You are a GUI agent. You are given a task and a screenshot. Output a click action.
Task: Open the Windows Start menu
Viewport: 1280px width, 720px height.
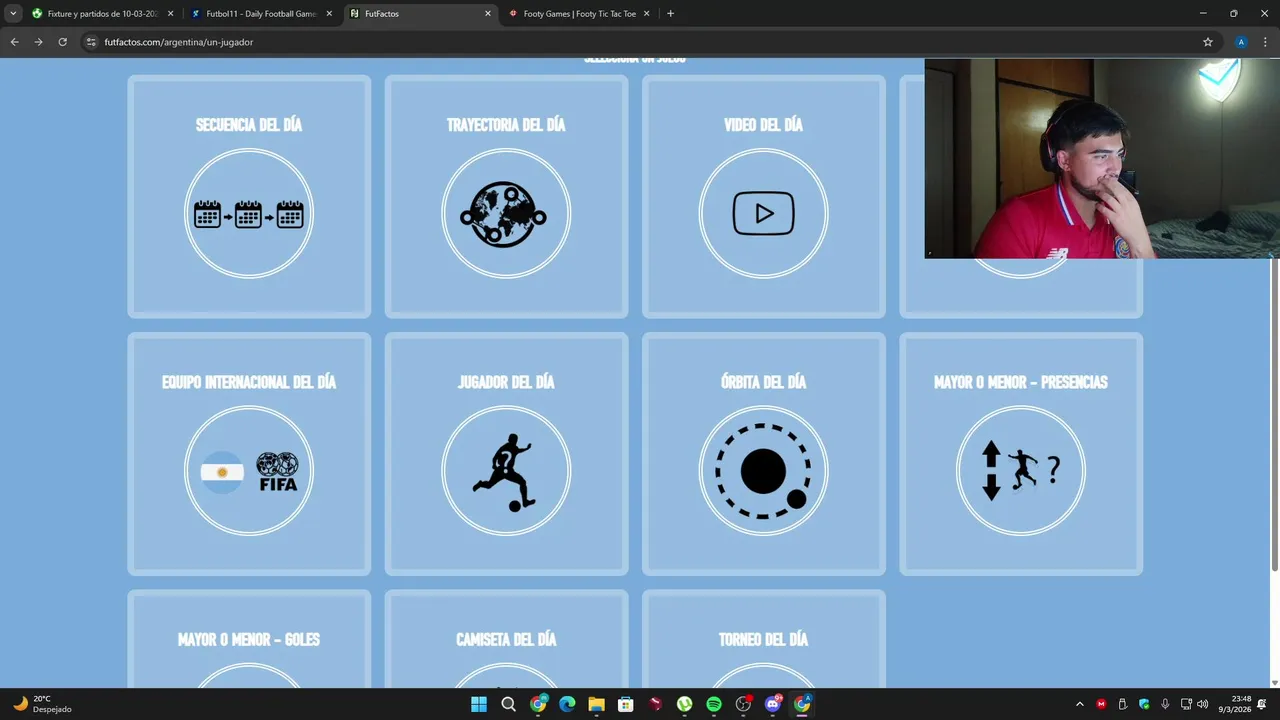tap(479, 704)
